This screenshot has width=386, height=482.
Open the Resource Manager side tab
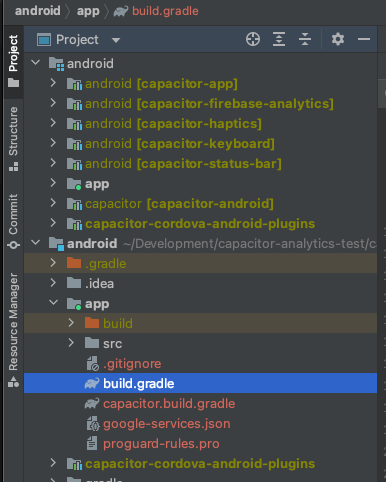tap(13, 330)
